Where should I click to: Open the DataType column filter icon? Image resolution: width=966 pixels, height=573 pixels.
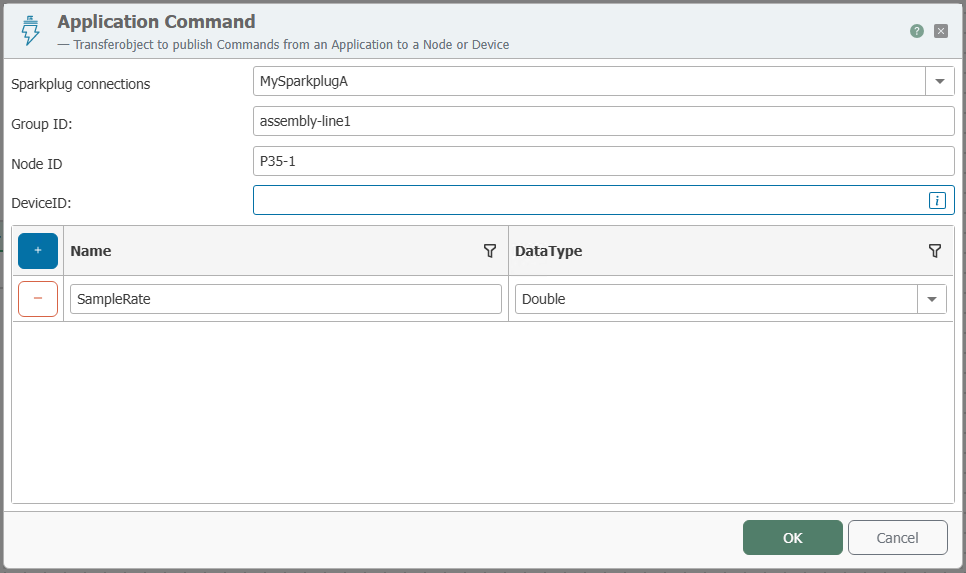tap(935, 251)
